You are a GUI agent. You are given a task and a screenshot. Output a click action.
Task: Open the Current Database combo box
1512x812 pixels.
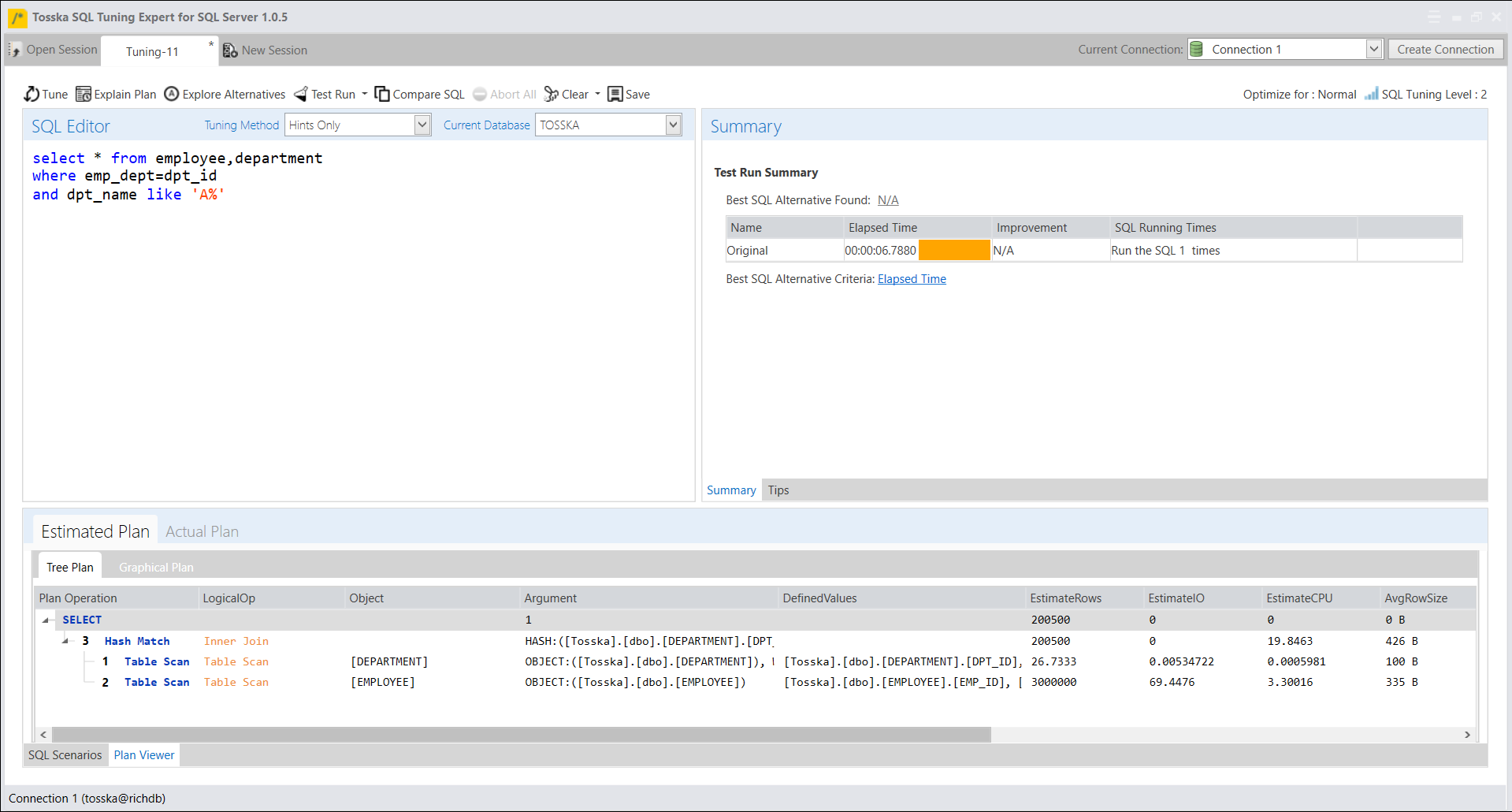[x=608, y=125]
